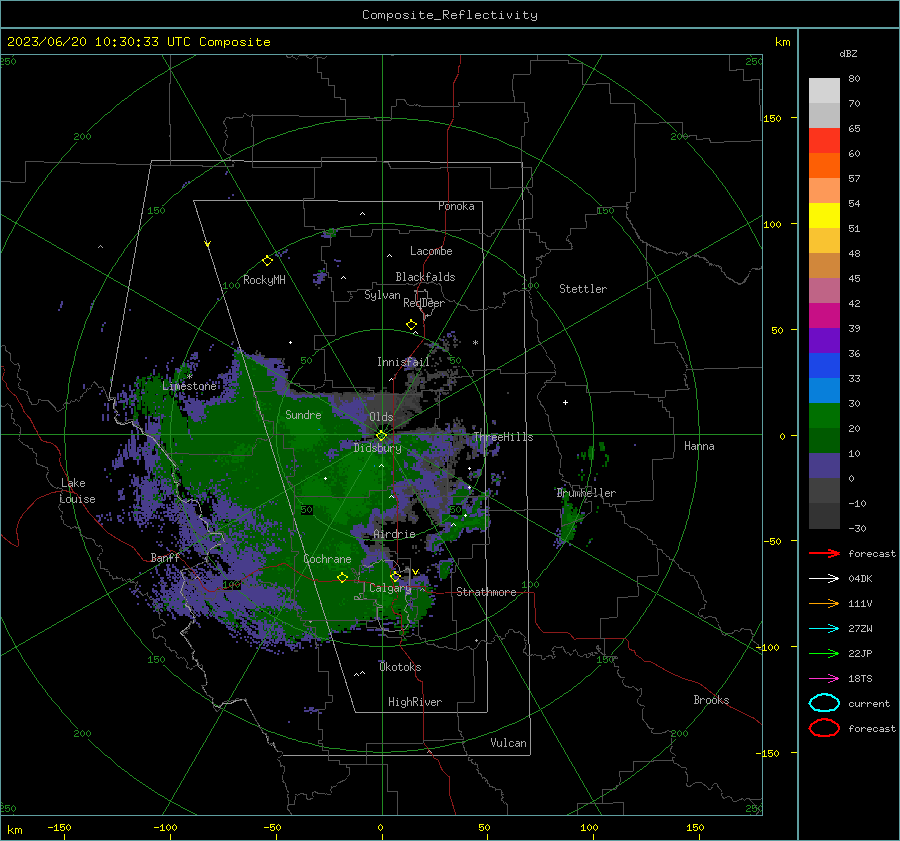900x841 pixels.
Task: Click the yellow diamond marker below Cochrane
Action: pyautogui.click(x=343, y=577)
